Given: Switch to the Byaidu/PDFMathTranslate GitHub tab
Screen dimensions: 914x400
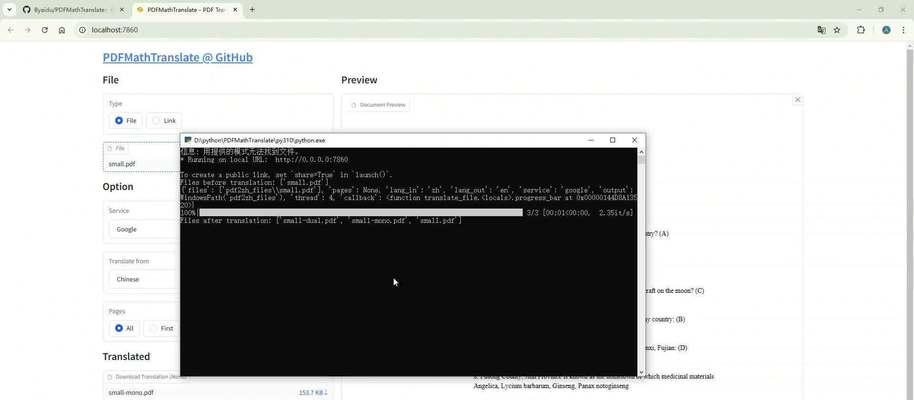Looking at the screenshot, I should tap(73, 10).
